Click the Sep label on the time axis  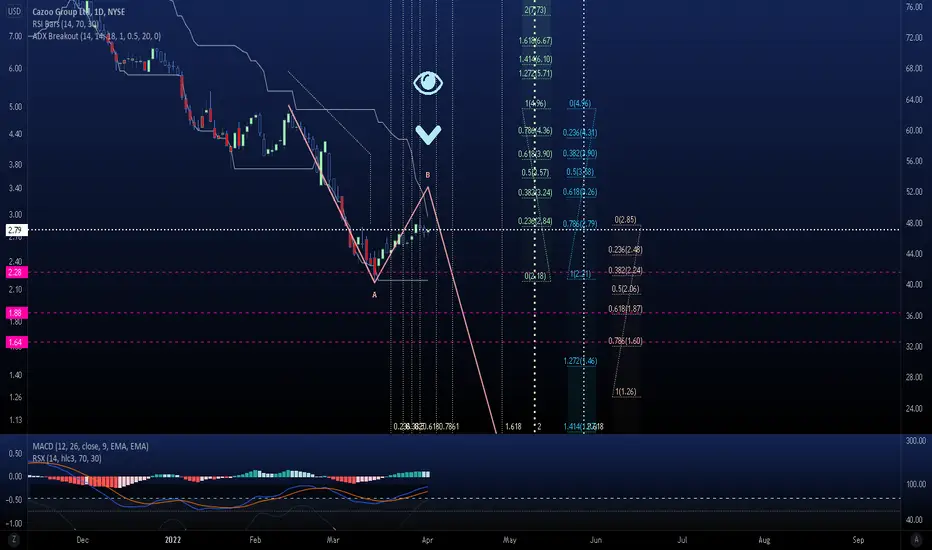click(x=858, y=540)
